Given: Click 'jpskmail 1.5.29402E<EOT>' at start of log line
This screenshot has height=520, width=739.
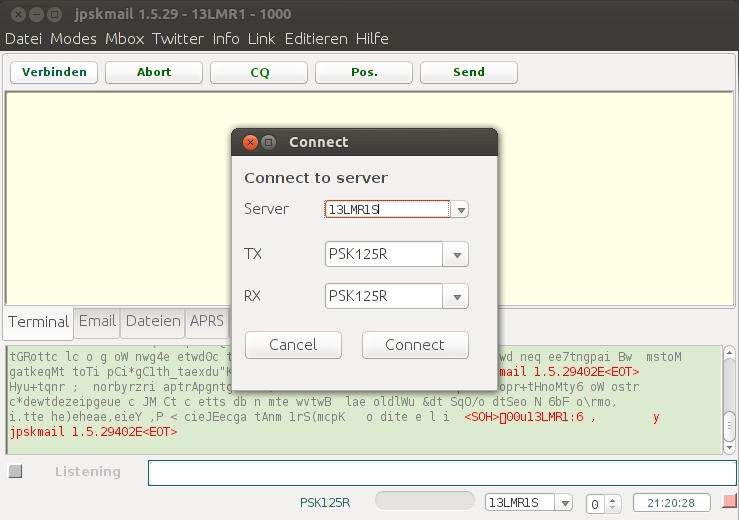Looking at the screenshot, I should [93, 432].
